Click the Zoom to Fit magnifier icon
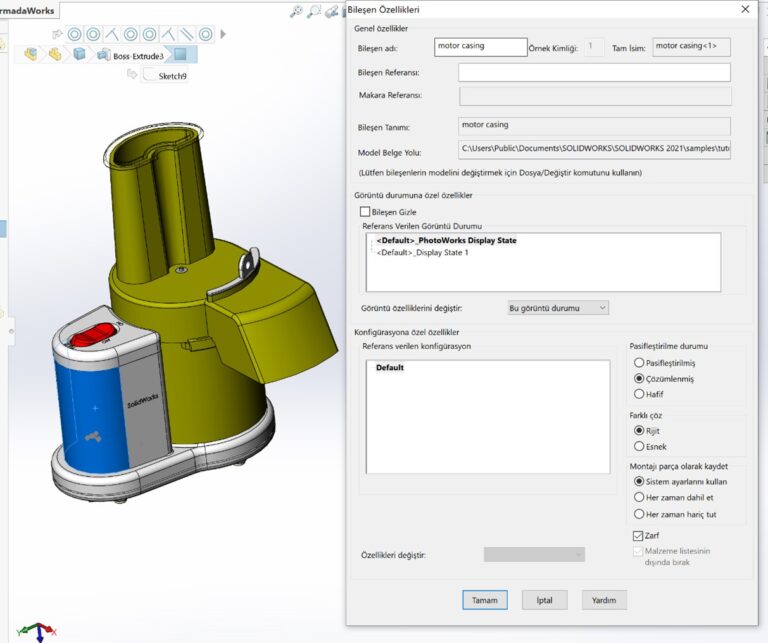 click(x=296, y=12)
